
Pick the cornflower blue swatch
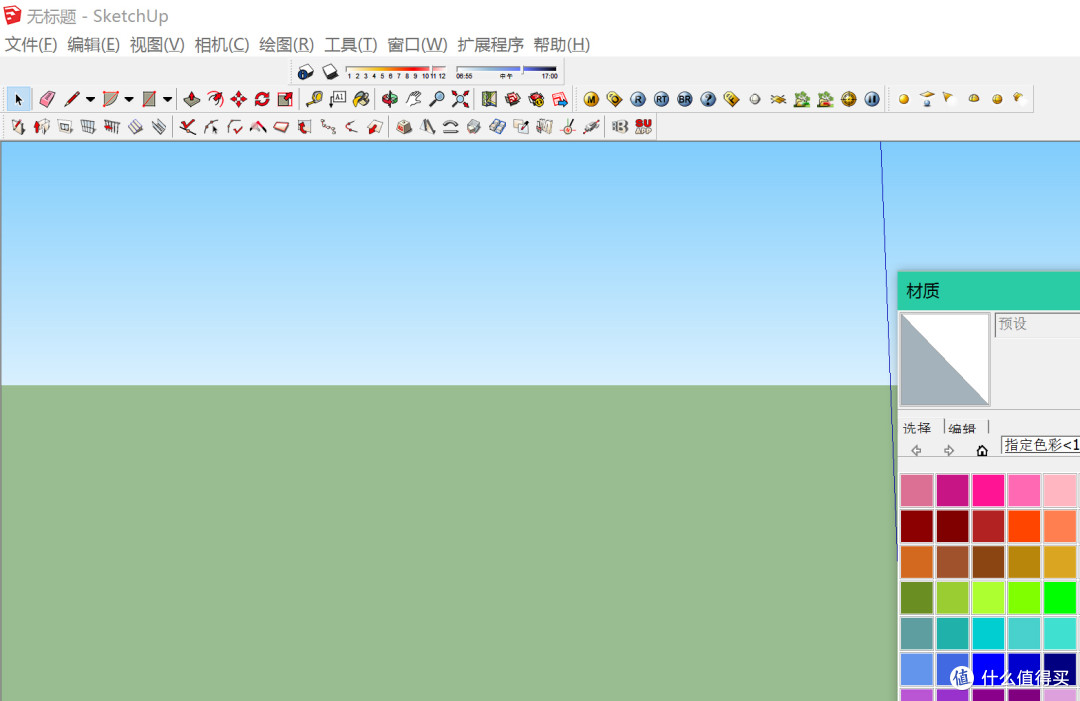[x=917, y=669]
